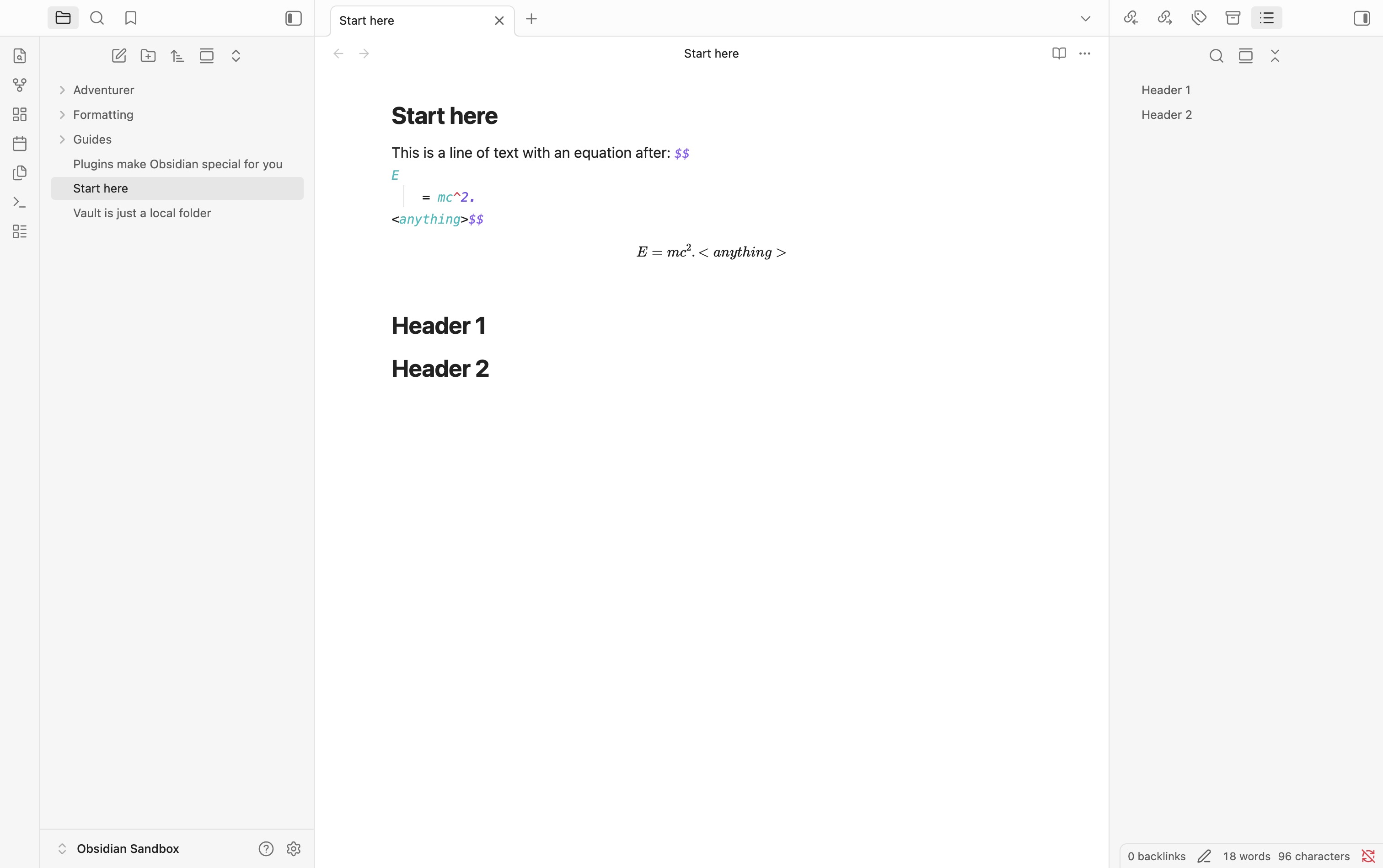1383x868 pixels.
Task: Open the graph view from ribbon
Action: (x=20, y=85)
